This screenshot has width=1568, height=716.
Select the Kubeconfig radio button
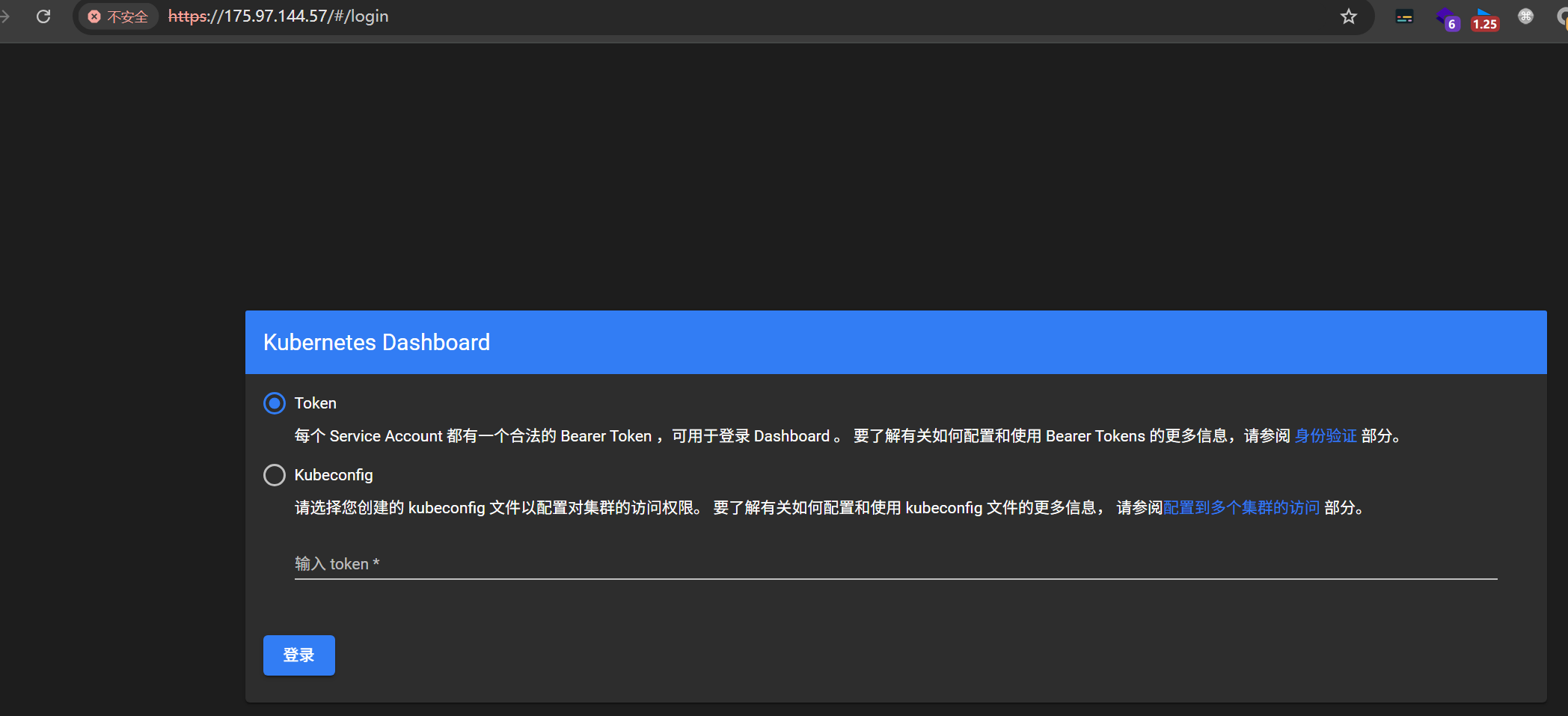point(275,475)
